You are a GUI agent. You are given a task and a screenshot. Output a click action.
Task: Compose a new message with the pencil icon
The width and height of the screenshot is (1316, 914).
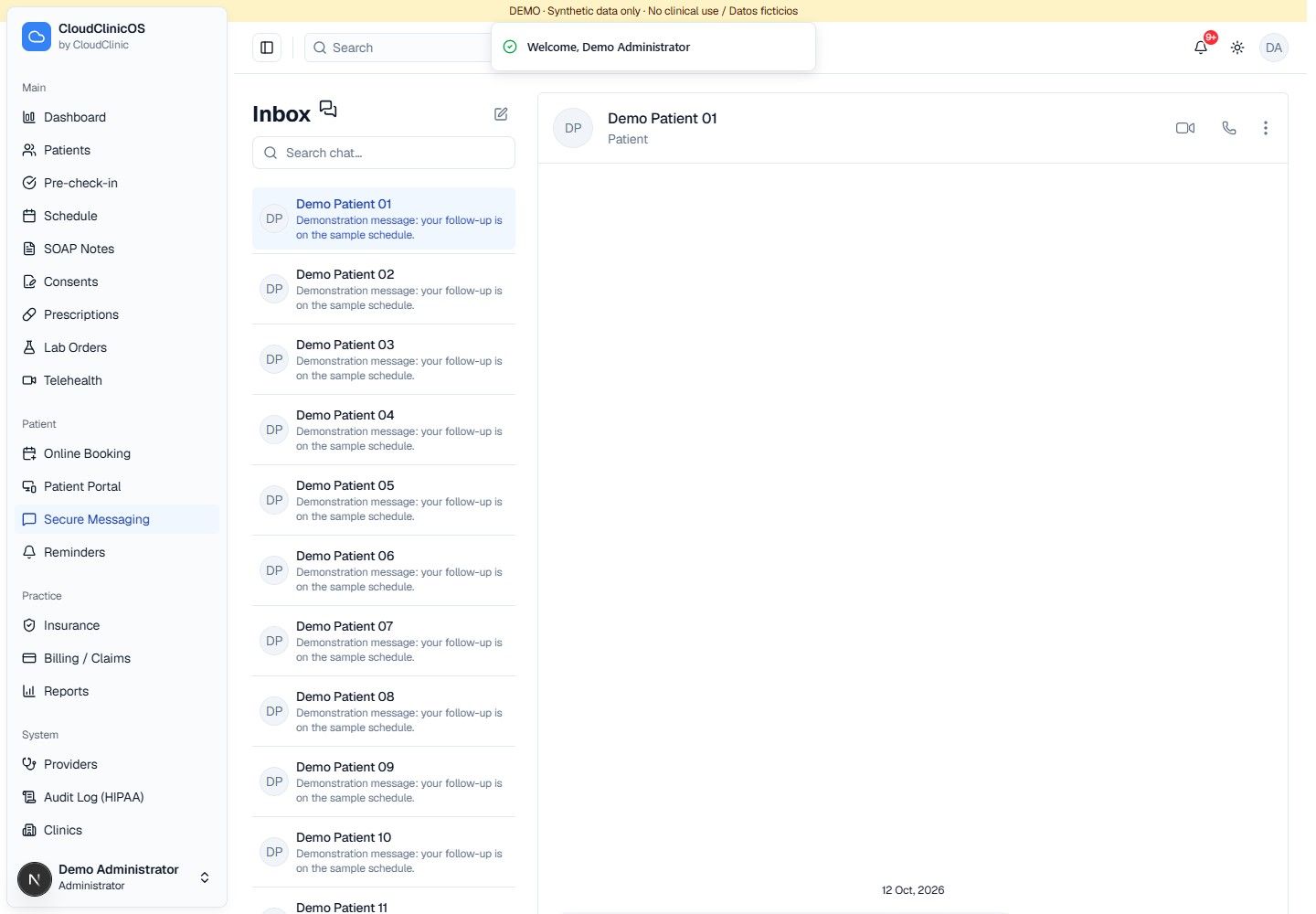pyautogui.click(x=501, y=114)
